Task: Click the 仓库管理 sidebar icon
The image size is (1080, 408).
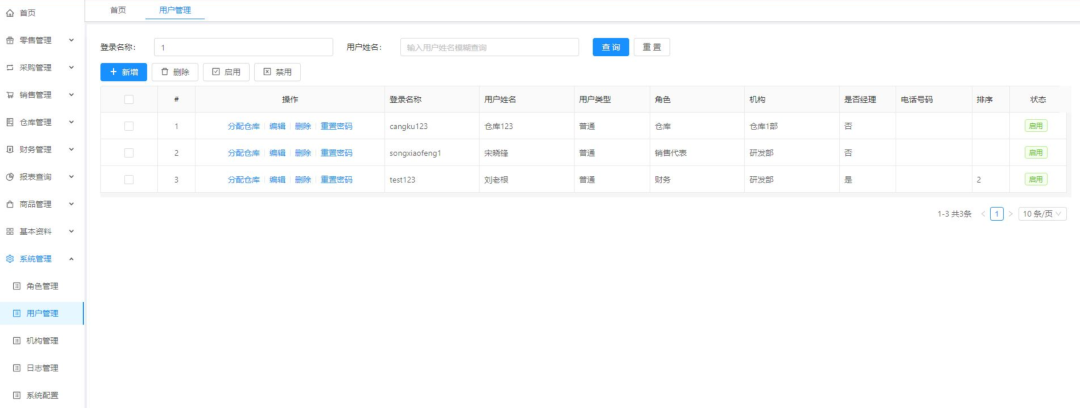Action: coord(10,122)
